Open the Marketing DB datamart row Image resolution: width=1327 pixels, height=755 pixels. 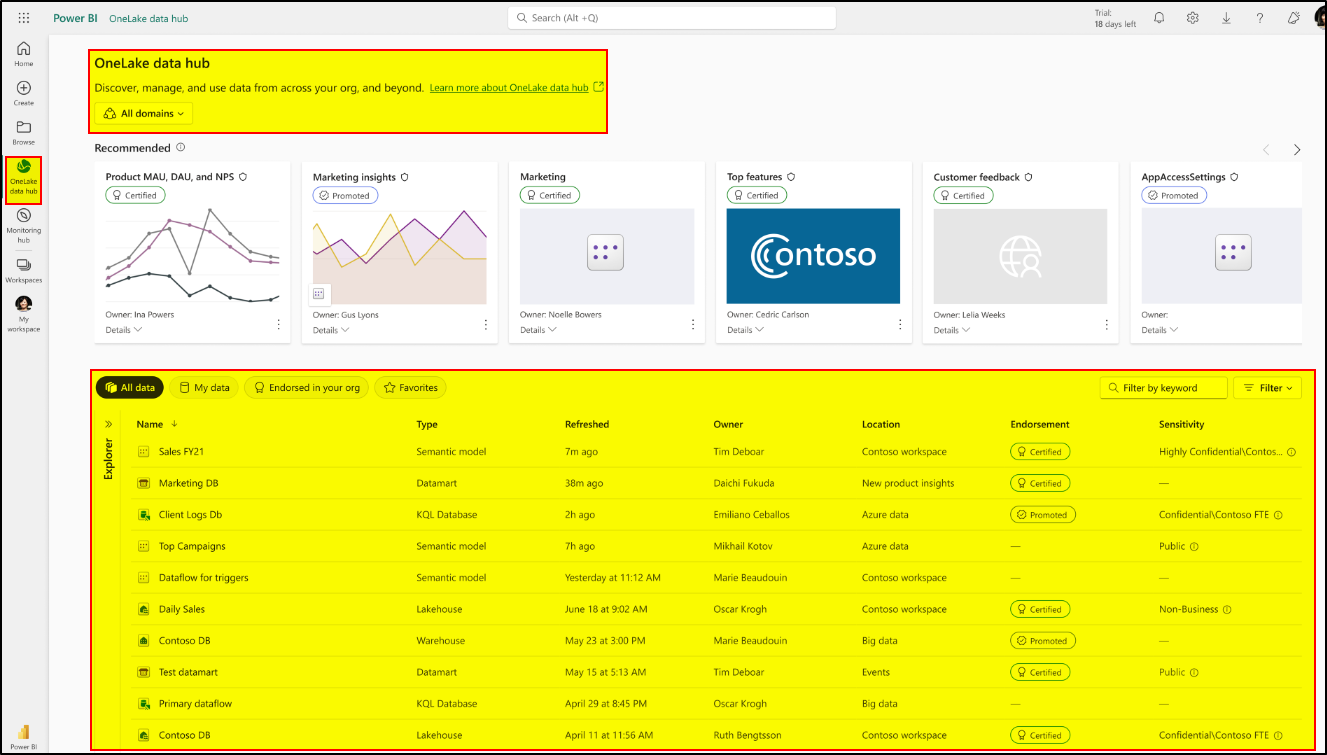coord(188,483)
